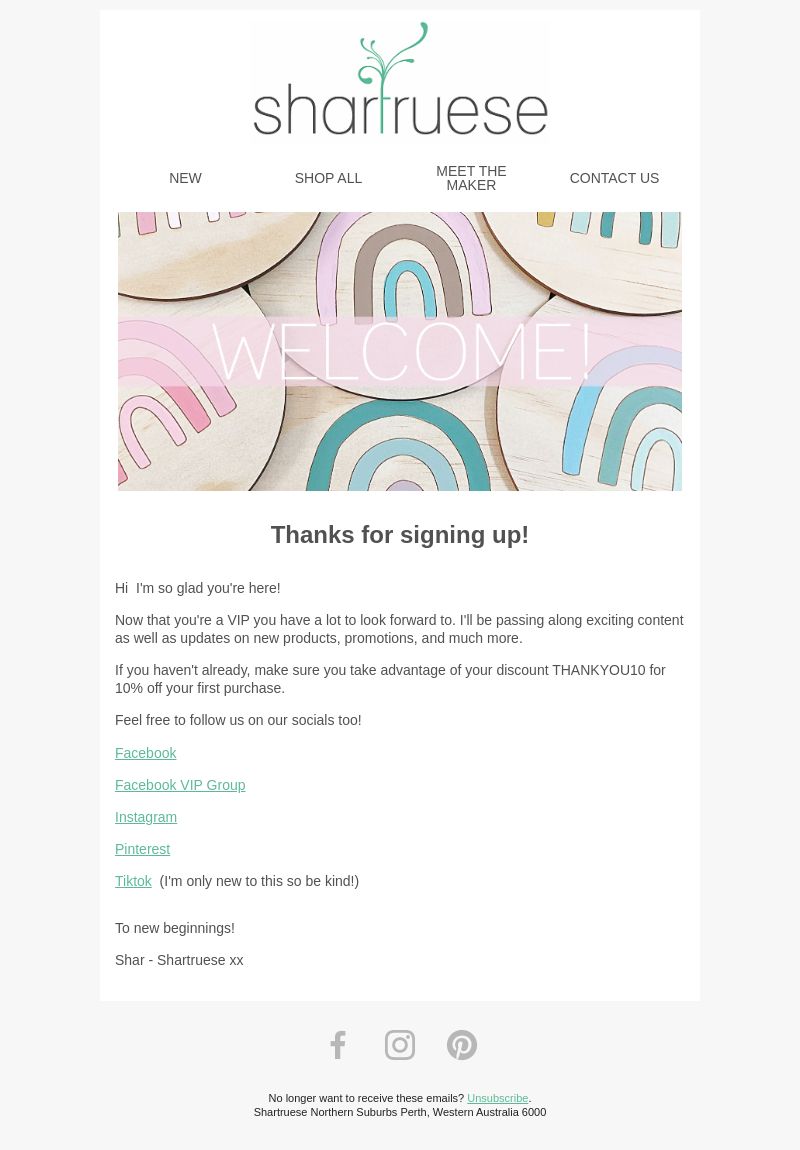800x1150 pixels.
Task: Go to CONTACT US
Action: pyautogui.click(x=614, y=178)
